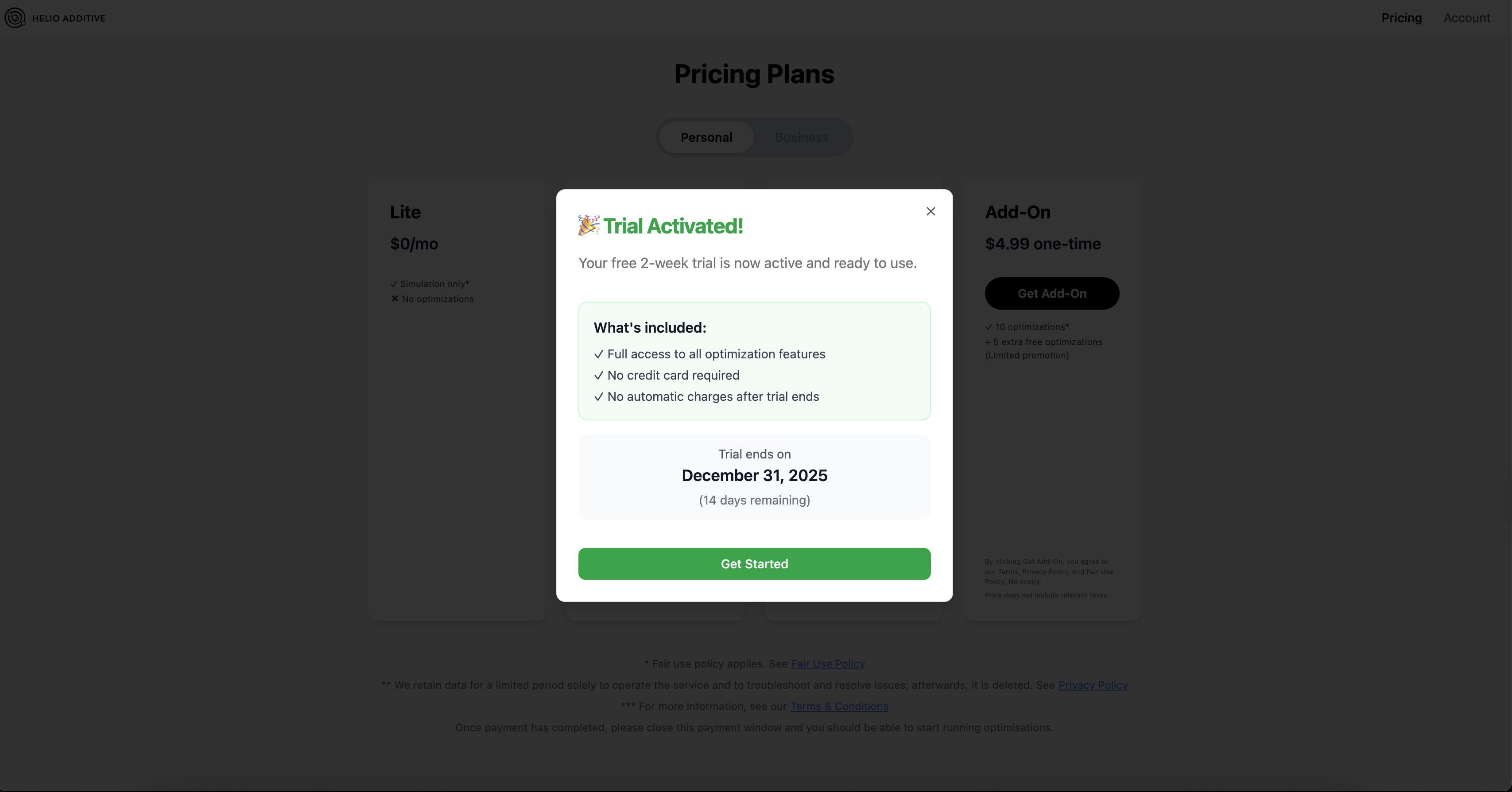This screenshot has height=792, width=1512.
Task: Open the Fair Use Policy link
Action: pos(828,664)
